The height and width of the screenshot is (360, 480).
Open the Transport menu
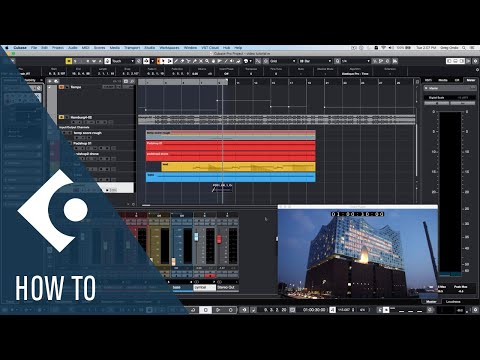(132, 48)
